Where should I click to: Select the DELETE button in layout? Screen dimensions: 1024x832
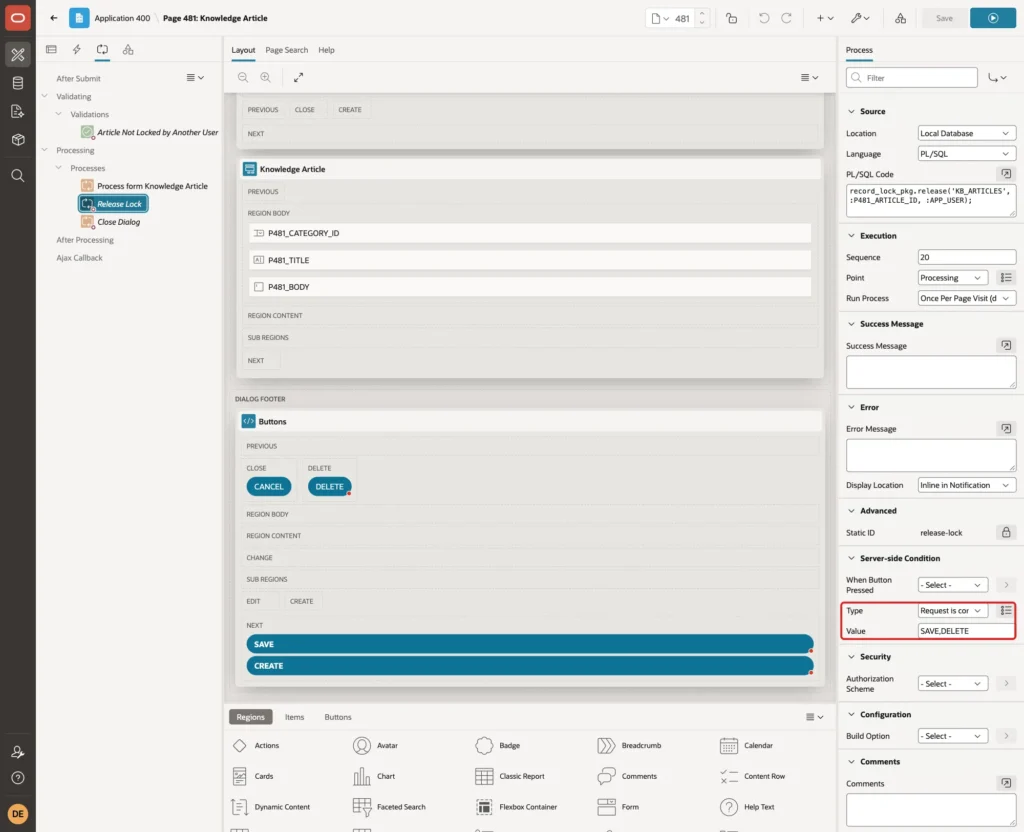coord(329,487)
